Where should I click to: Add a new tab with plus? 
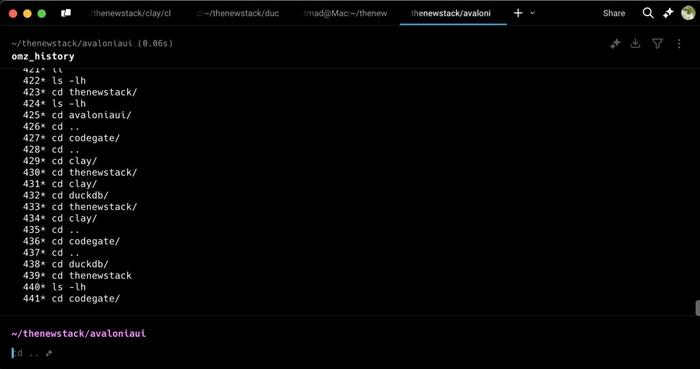518,13
